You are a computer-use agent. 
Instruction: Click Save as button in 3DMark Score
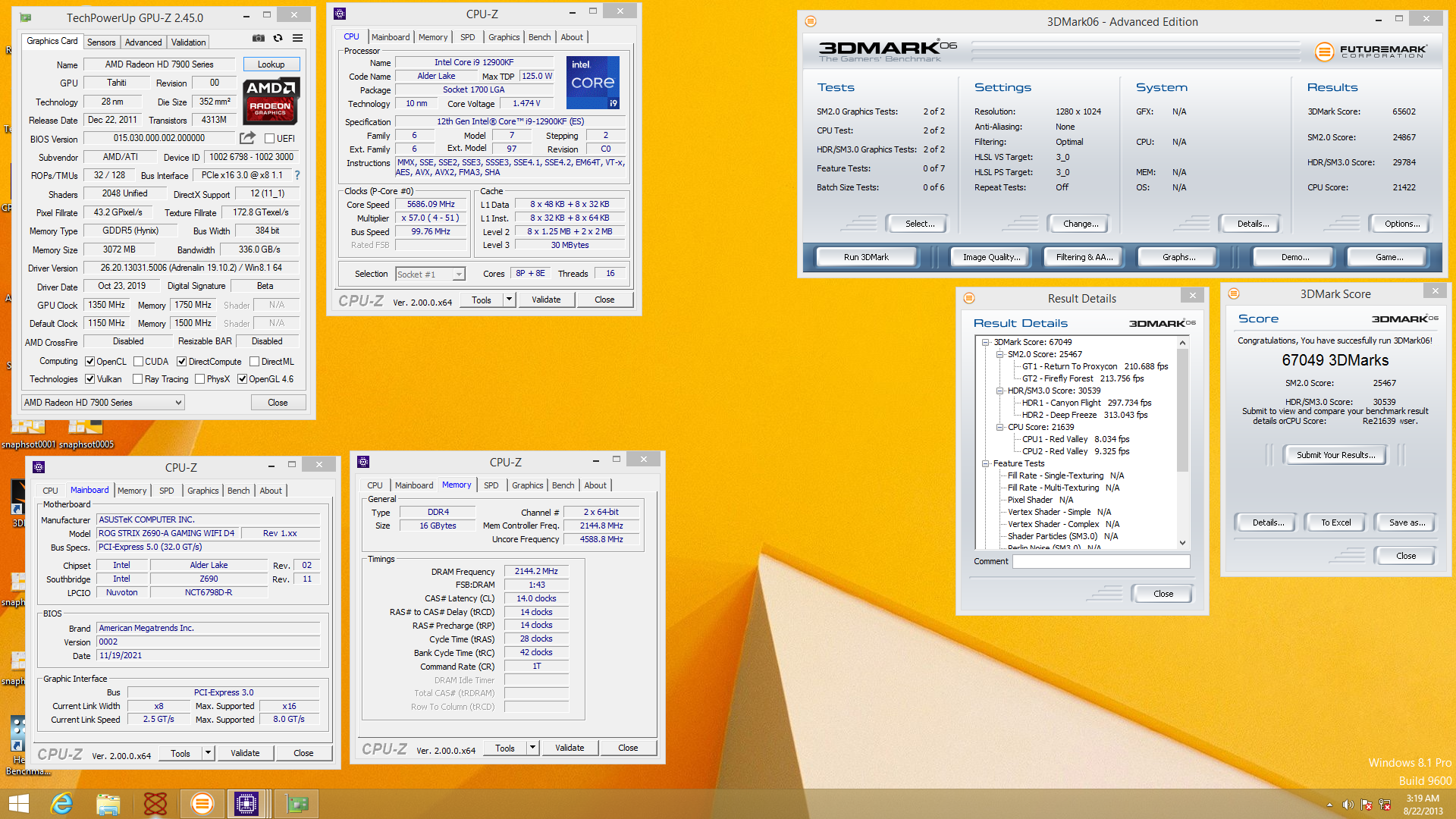pyautogui.click(x=1407, y=522)
